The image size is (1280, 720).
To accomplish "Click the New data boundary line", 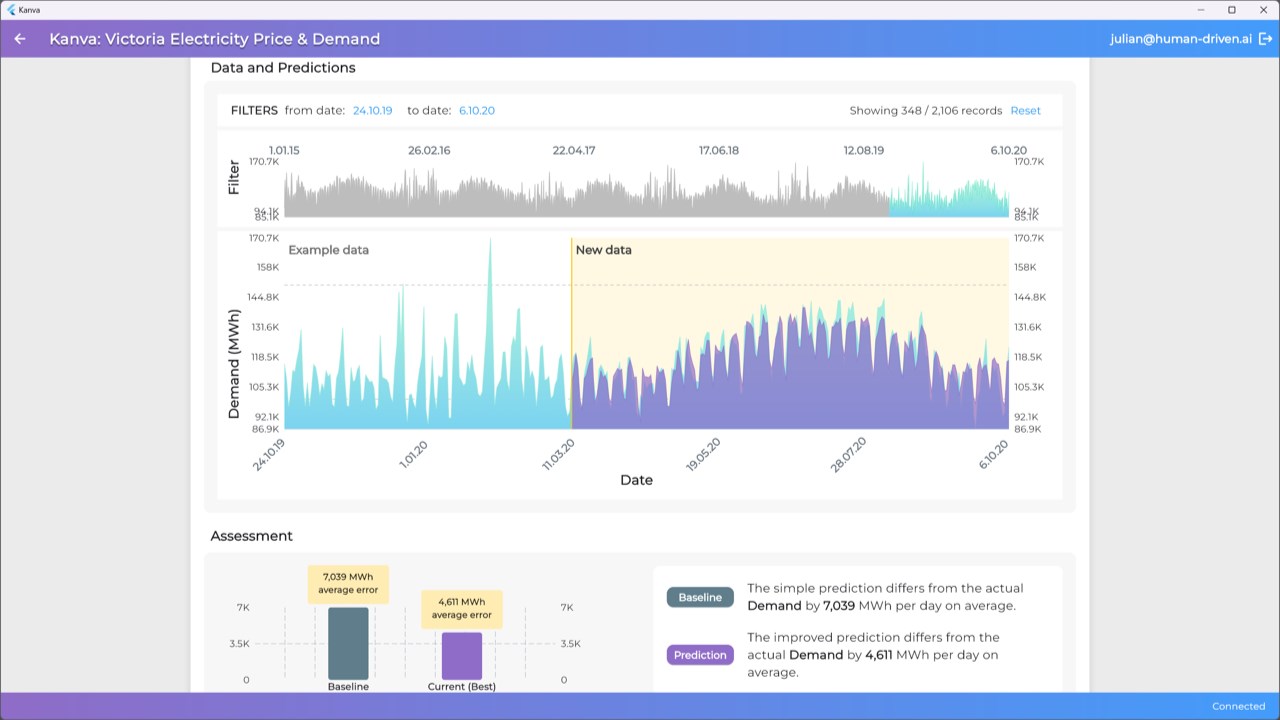I will (571, 333).
